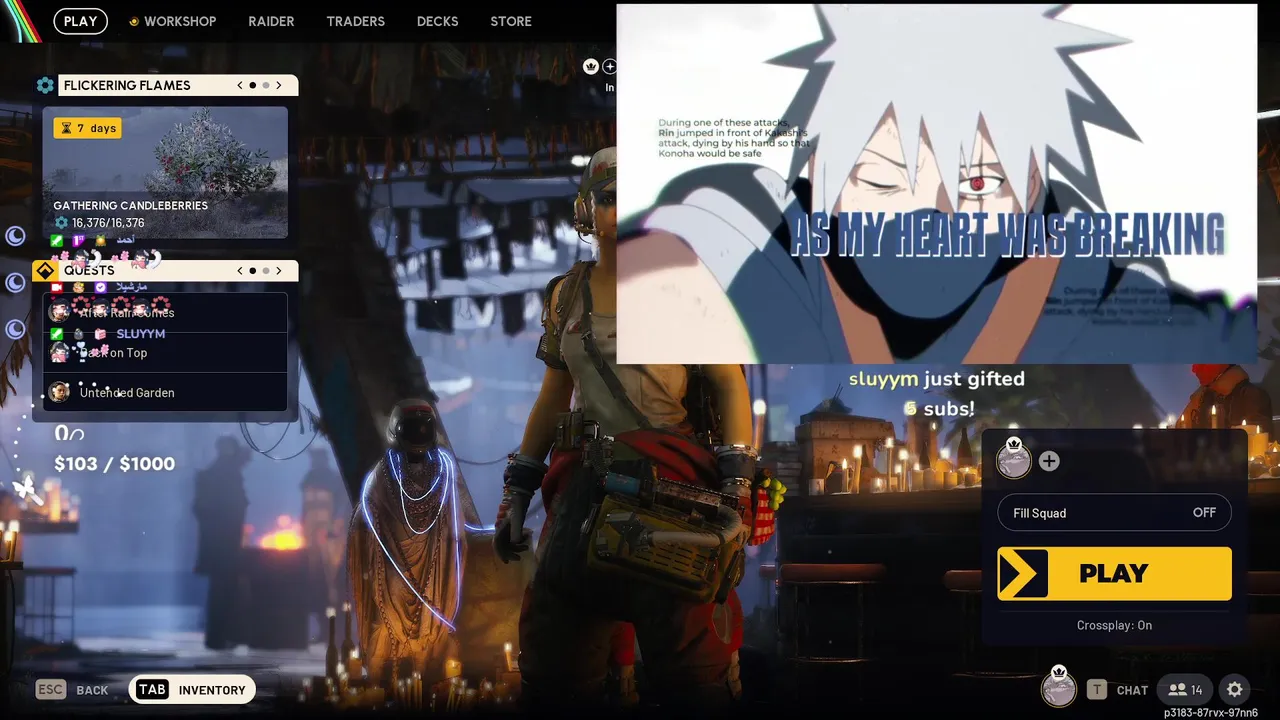1280x720 pixels.
Task: Click the TAB key icon
Action: [x=152, y=689]
